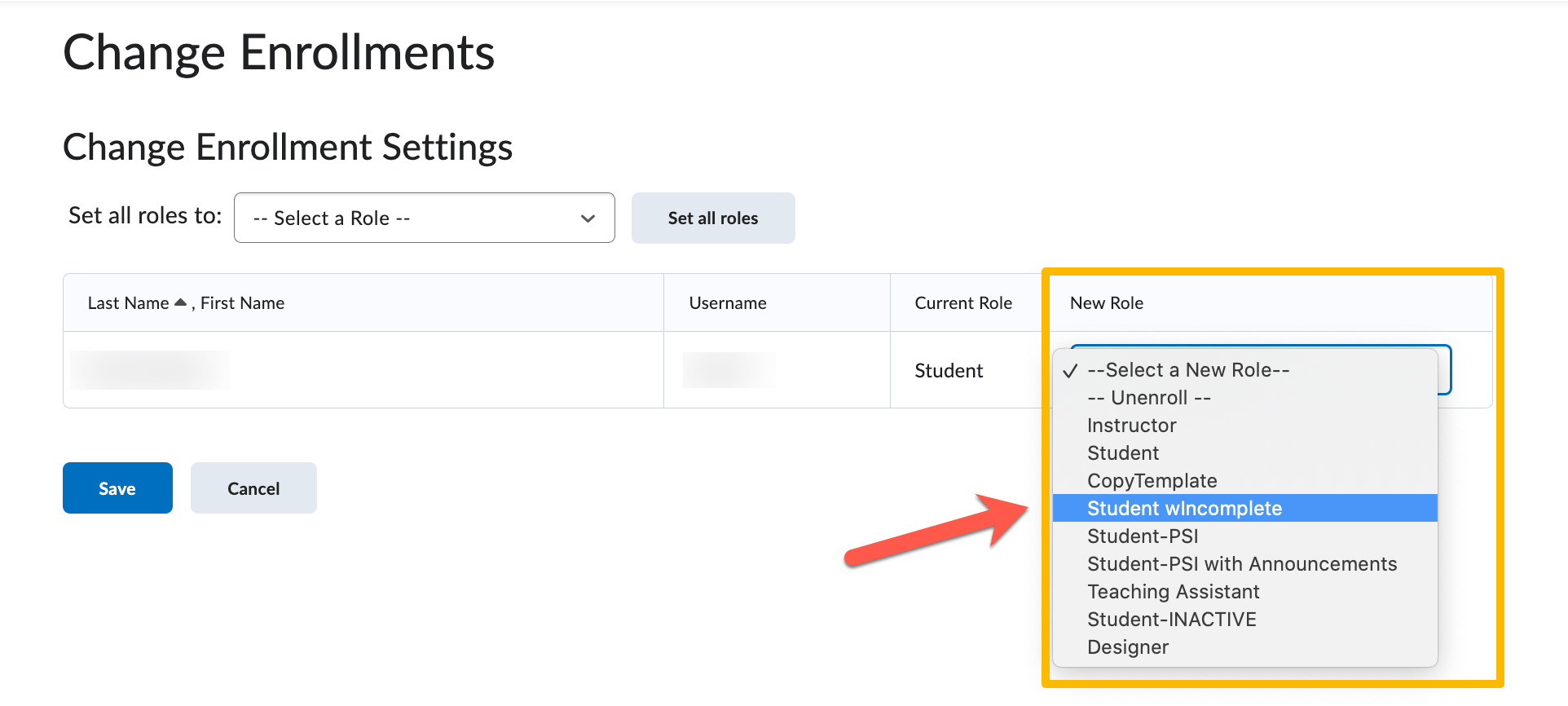Select the highlighted Student wIncomplete role
1568x706 pixels.
(1184, 509)
